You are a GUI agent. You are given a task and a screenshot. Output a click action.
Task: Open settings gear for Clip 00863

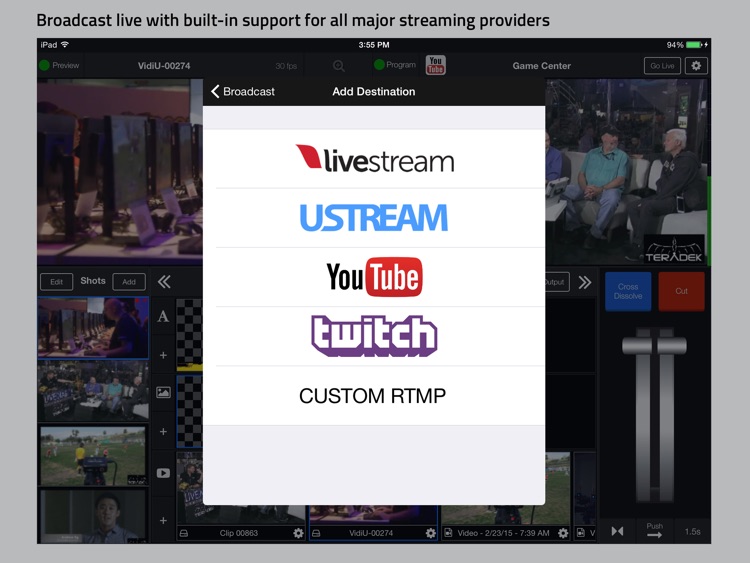(298, 533)
